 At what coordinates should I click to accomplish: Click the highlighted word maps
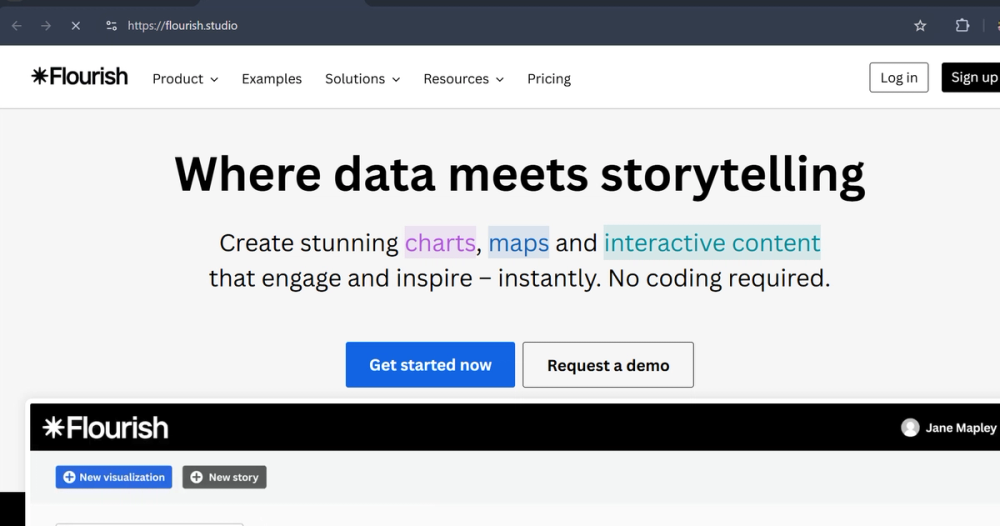518,243
